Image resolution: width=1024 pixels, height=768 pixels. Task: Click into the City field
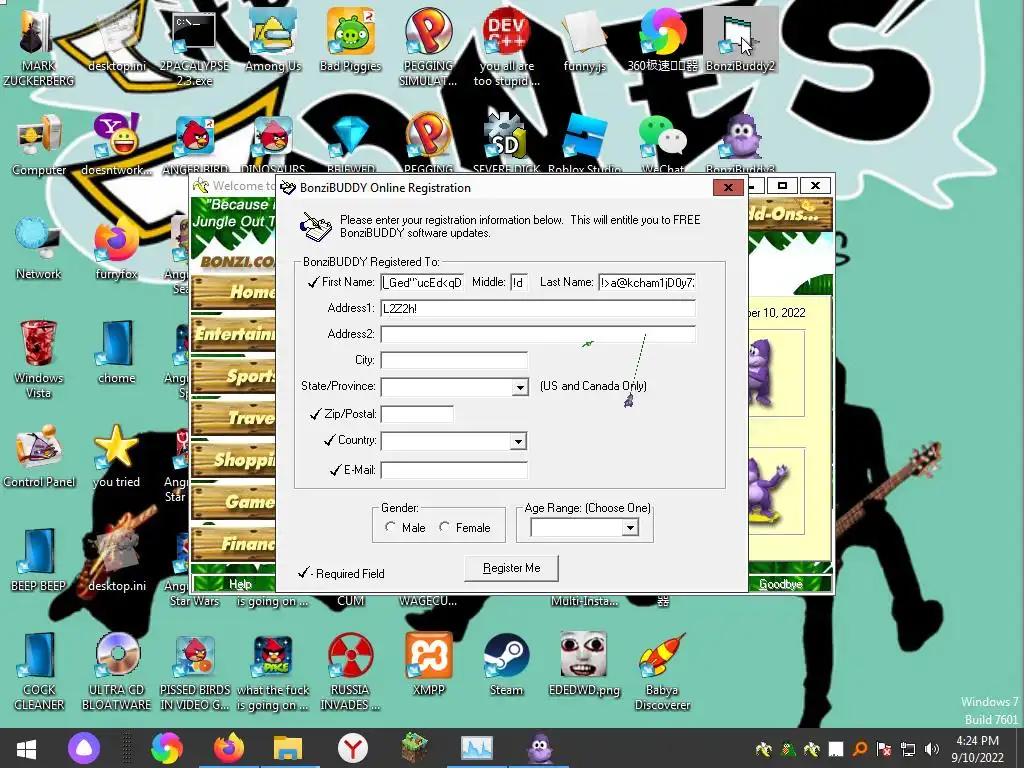[454, 360]
